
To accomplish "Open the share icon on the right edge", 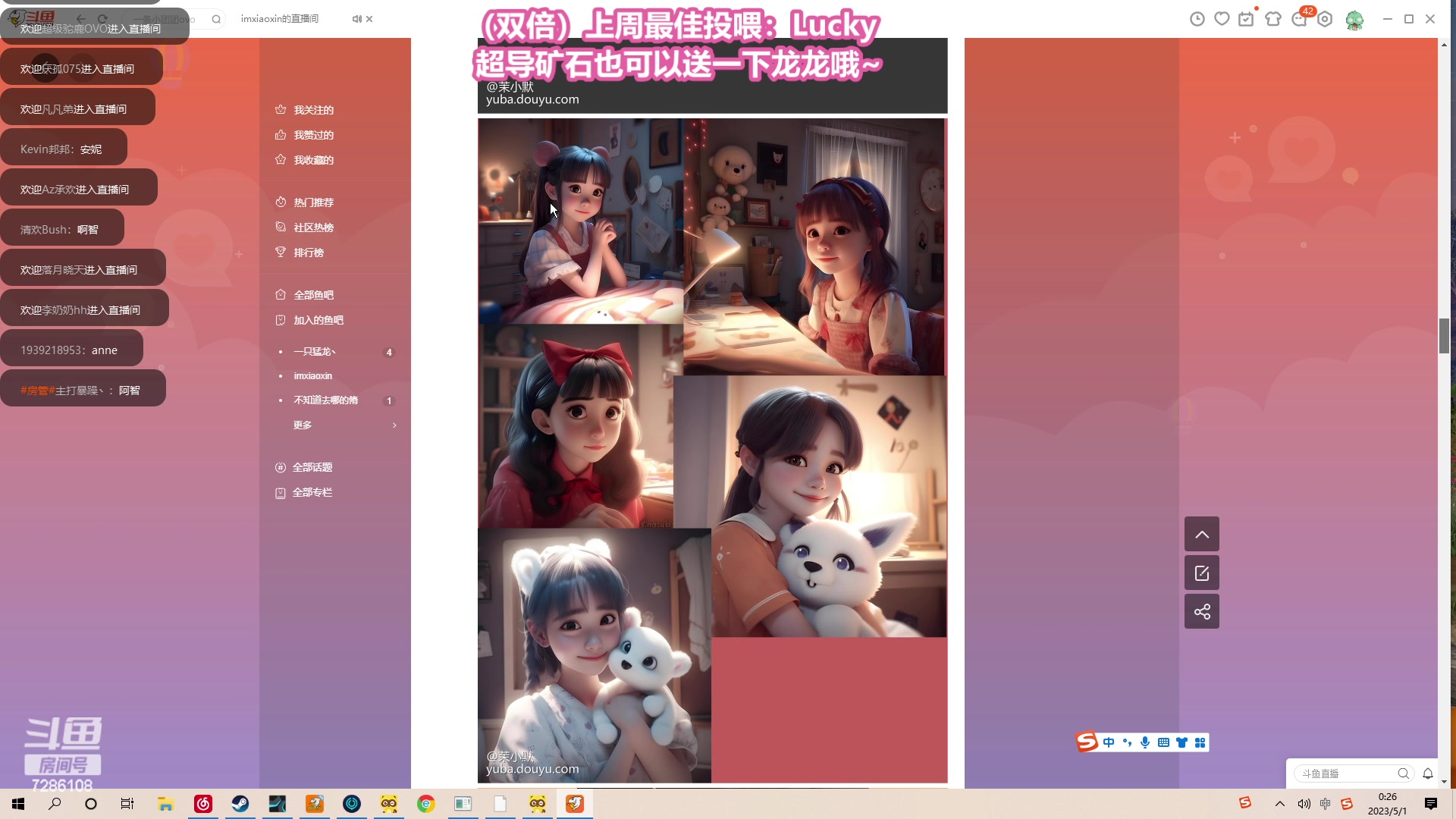I will point(1201,610).
